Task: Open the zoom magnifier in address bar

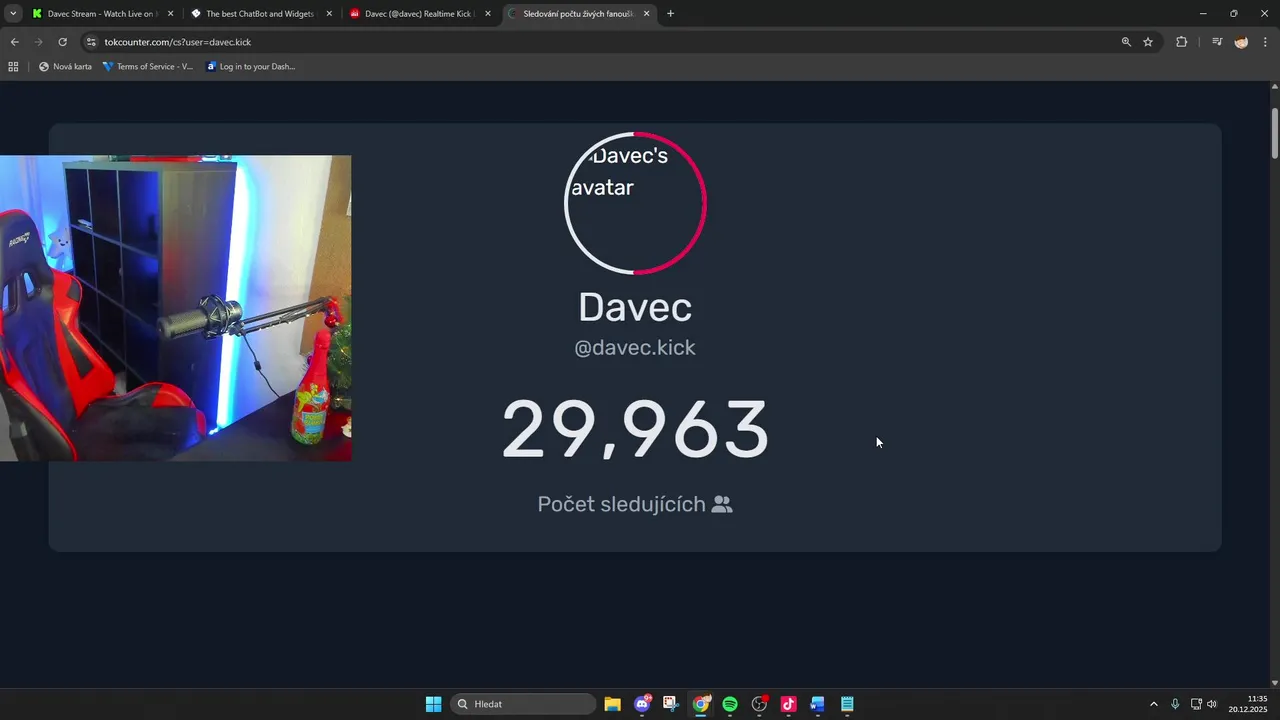Action: pyautogui.click(x=1126, y=42)
